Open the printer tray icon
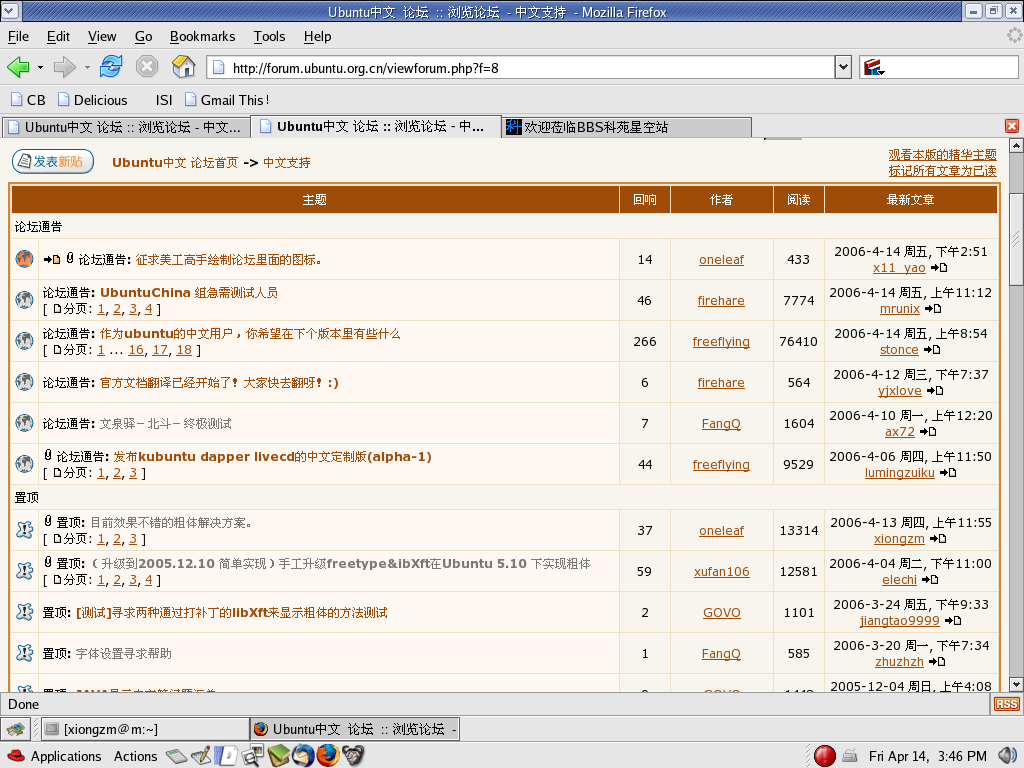The height and width of the screenshot is (768, 1024). 850,756
